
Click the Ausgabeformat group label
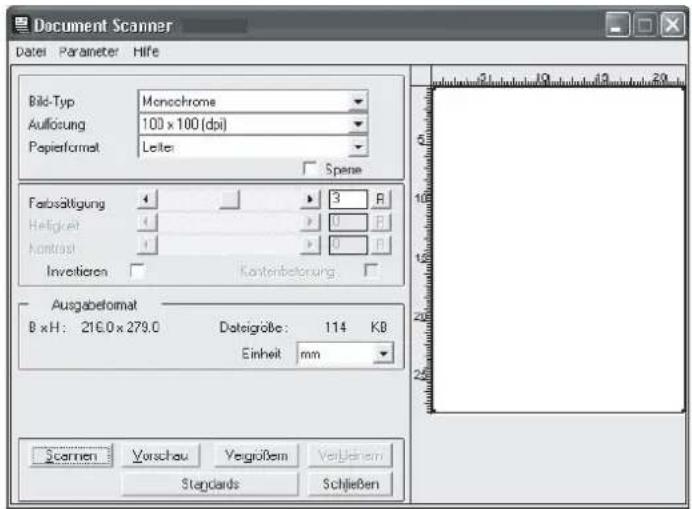click(x=94, y=305)
